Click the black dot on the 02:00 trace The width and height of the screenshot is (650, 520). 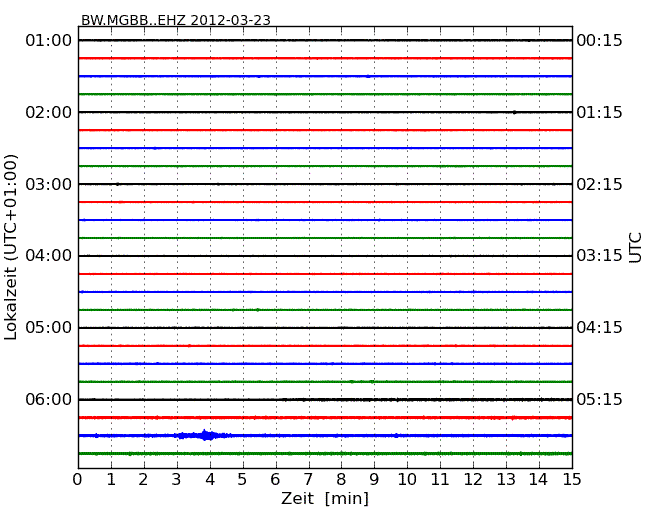tap(514, 112)
